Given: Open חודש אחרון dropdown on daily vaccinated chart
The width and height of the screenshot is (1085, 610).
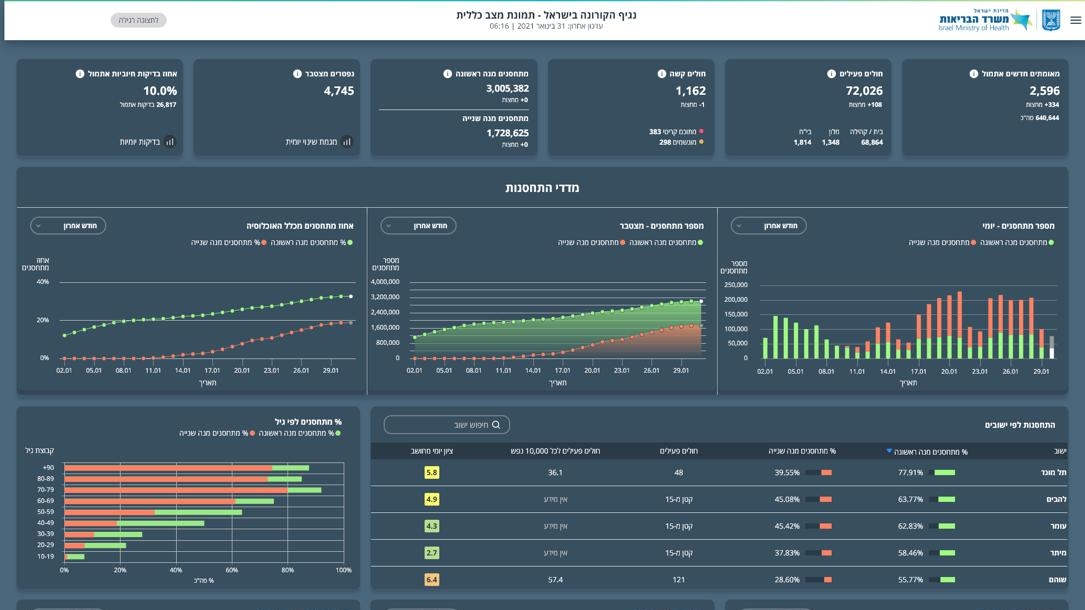Looking at the screenshot, I should [x=768, y=226].
